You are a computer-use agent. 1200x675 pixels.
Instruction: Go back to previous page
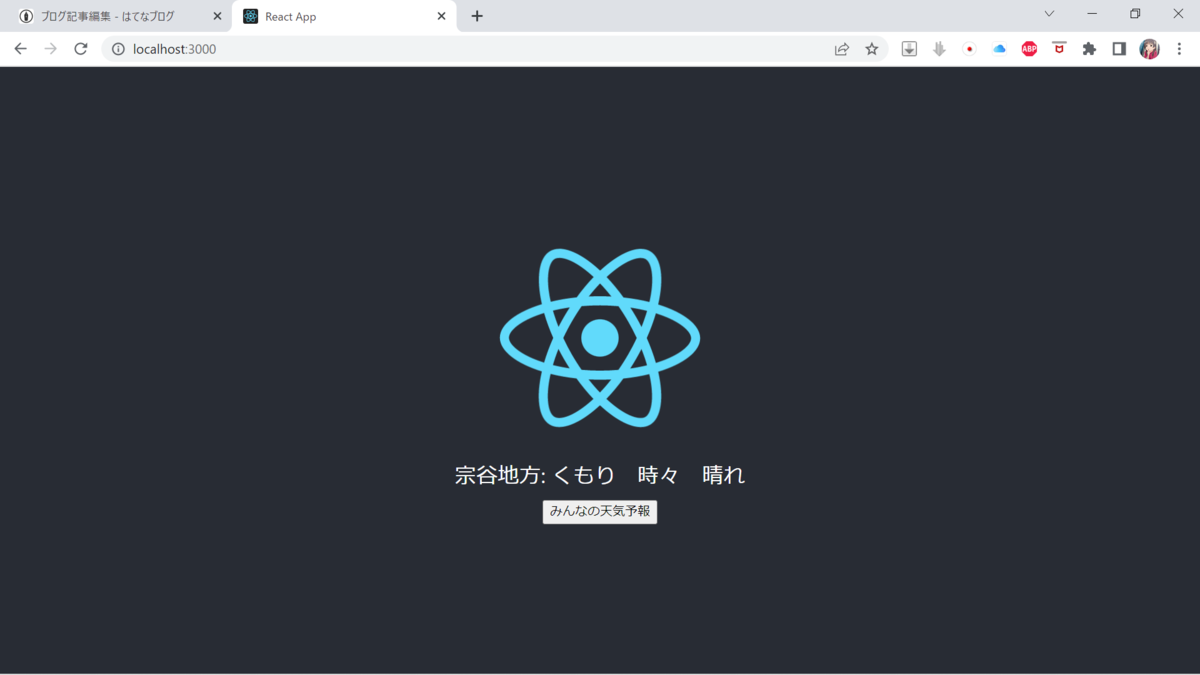[x=20, y=49]
